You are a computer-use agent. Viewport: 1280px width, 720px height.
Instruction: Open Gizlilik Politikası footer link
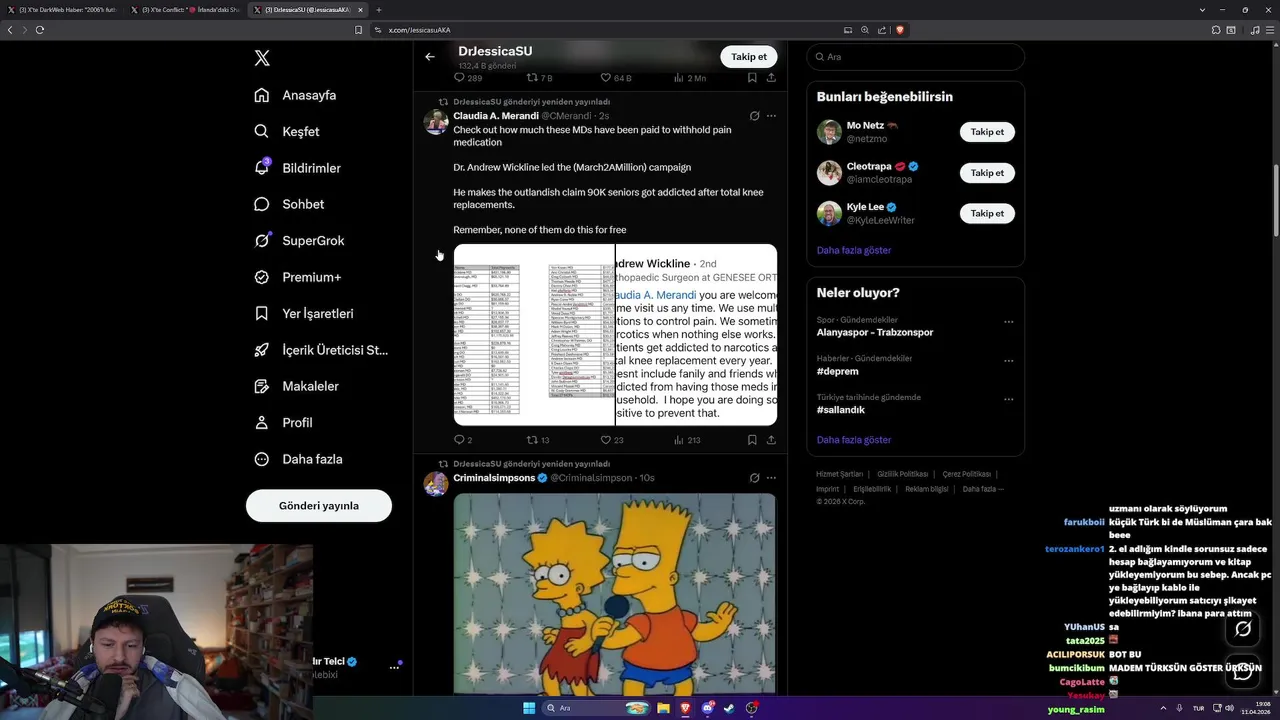(x=902, y=474)
